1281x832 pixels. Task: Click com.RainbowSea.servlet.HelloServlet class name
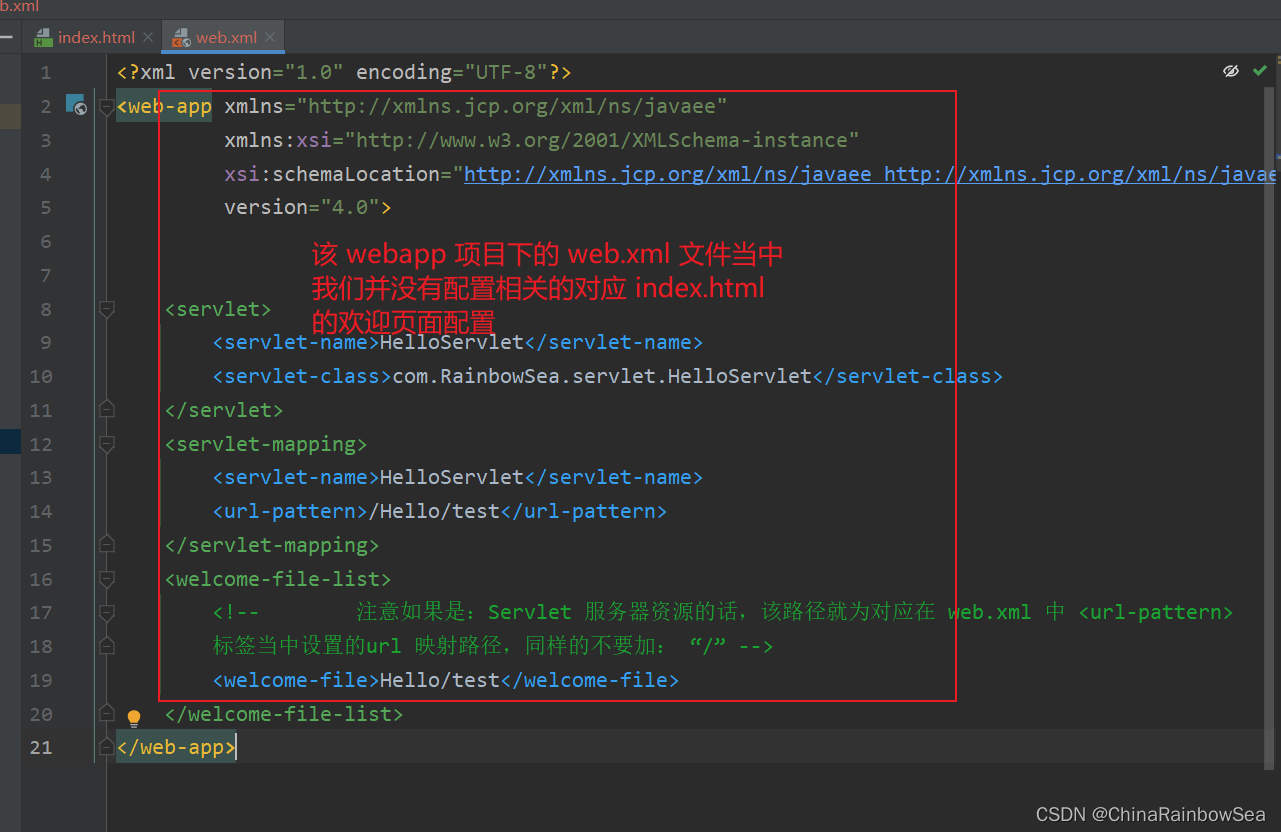pos(602,376)
